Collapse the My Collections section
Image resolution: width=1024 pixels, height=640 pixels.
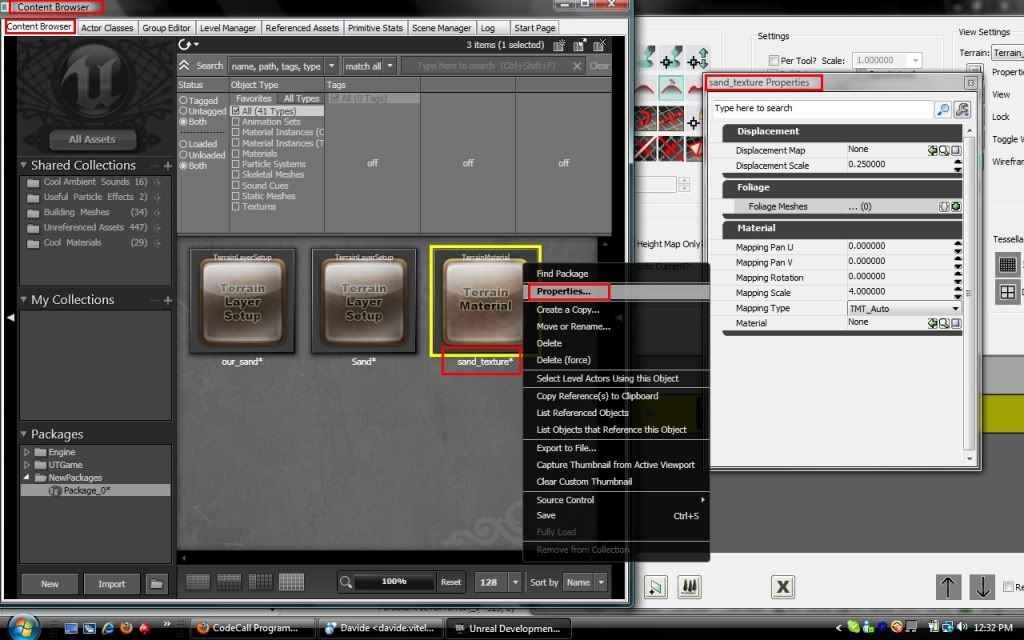tap(24, 300)
